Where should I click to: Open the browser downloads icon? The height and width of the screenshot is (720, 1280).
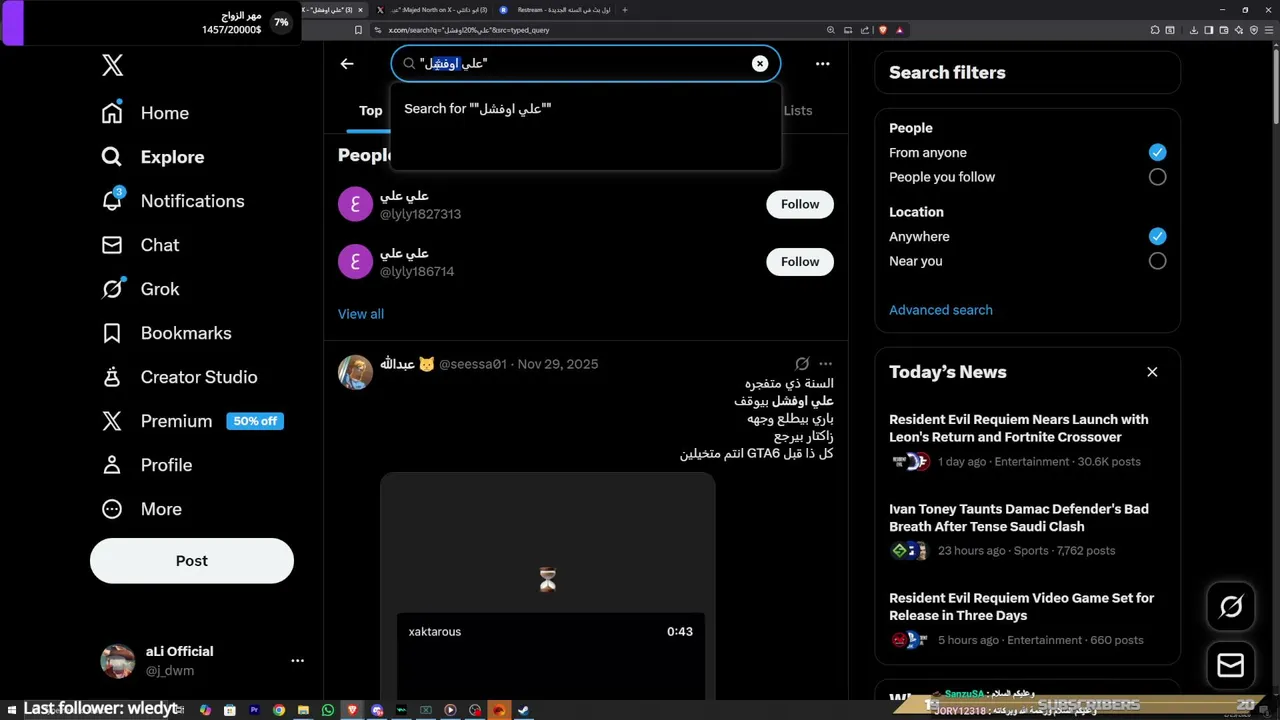[x=1194, y=30]
